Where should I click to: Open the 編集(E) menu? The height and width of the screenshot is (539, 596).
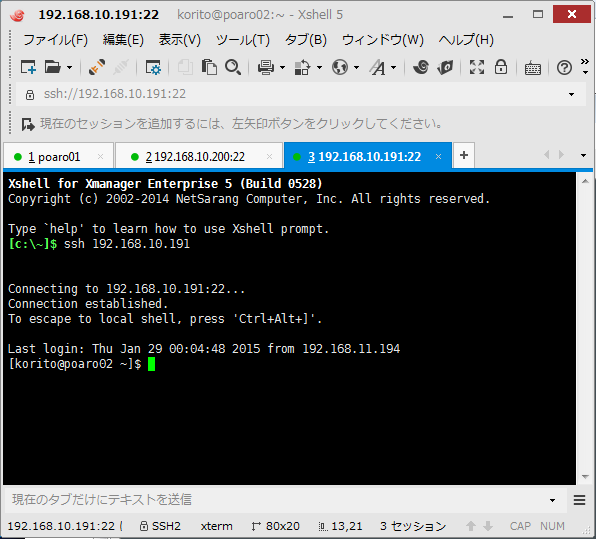123,40
